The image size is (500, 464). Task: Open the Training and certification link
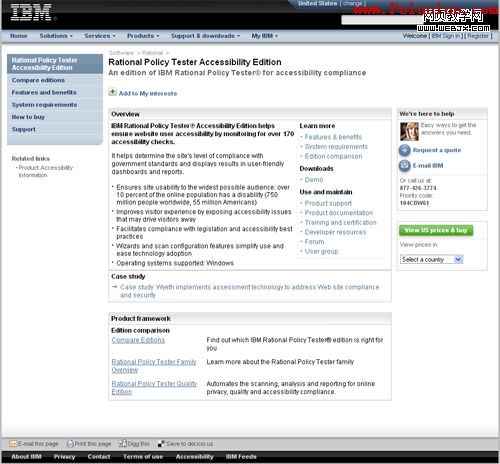[340, 223]
